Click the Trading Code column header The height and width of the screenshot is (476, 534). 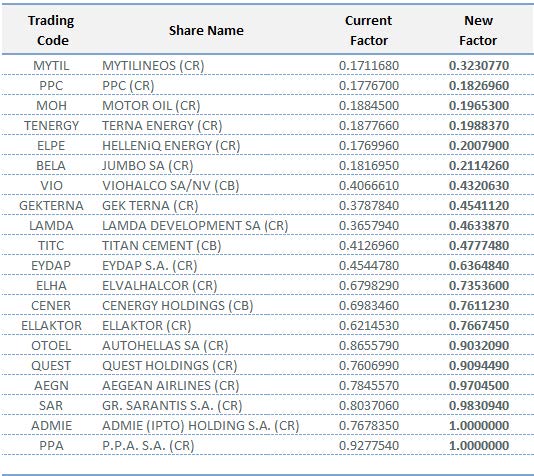click(x=51, y=30)
